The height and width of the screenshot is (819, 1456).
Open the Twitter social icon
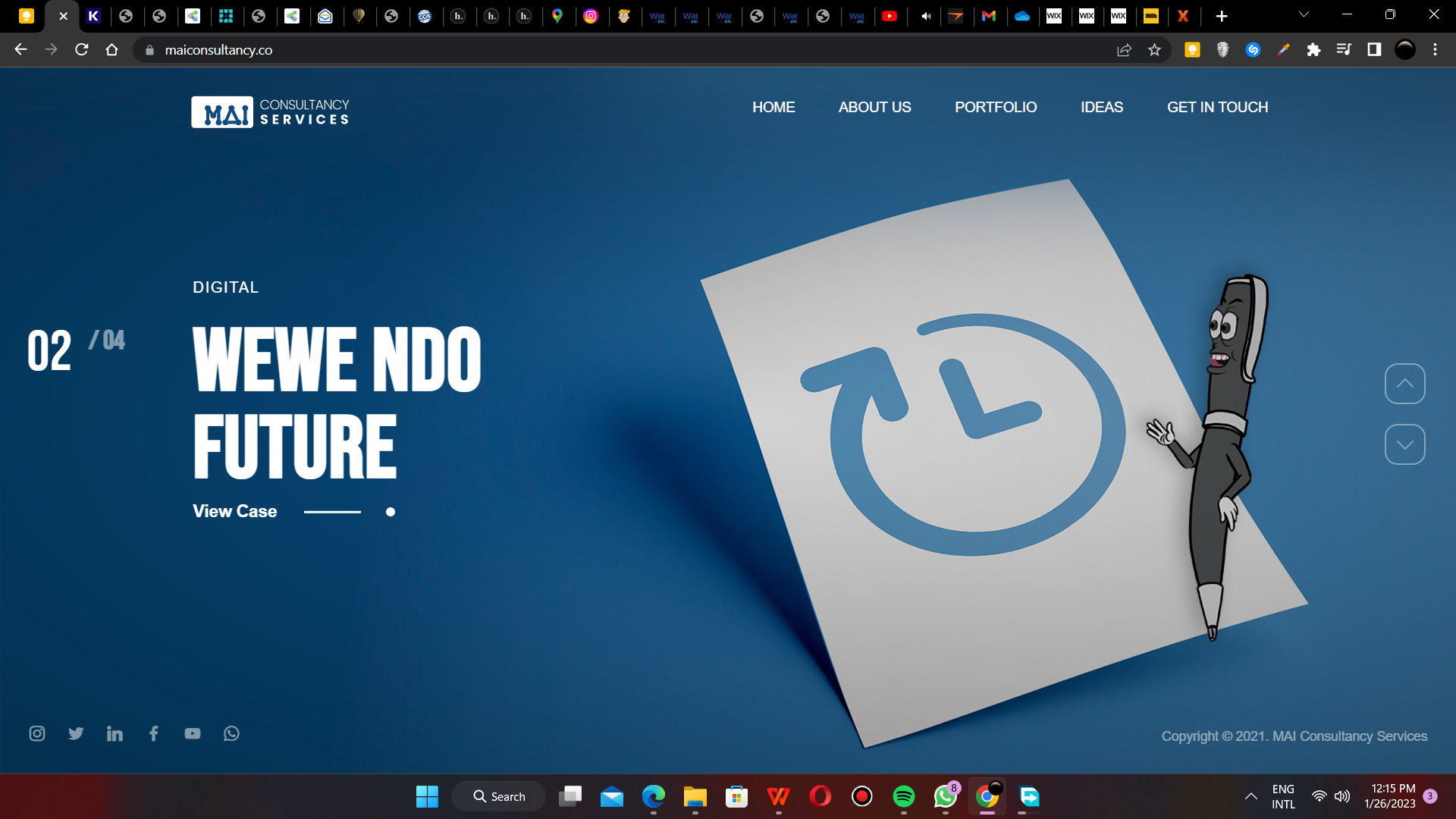point(76,733)
